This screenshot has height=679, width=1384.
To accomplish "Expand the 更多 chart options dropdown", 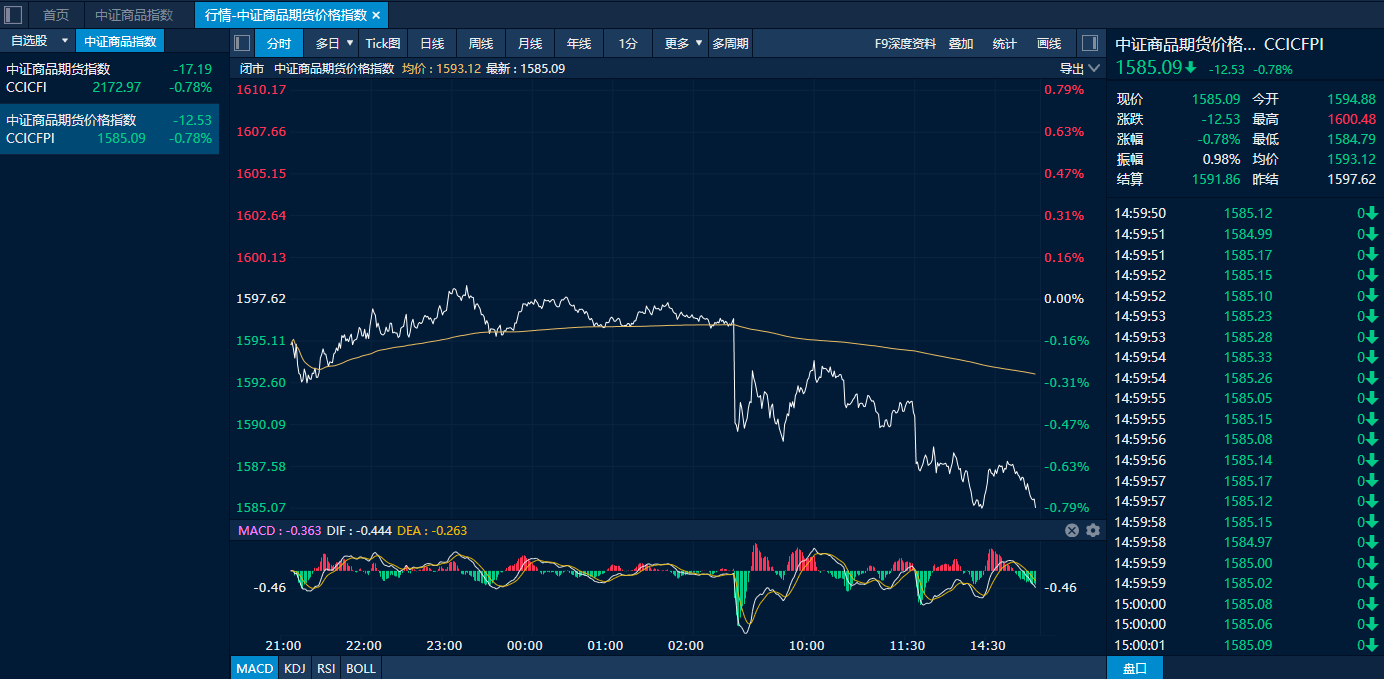I will pos(681,43).
